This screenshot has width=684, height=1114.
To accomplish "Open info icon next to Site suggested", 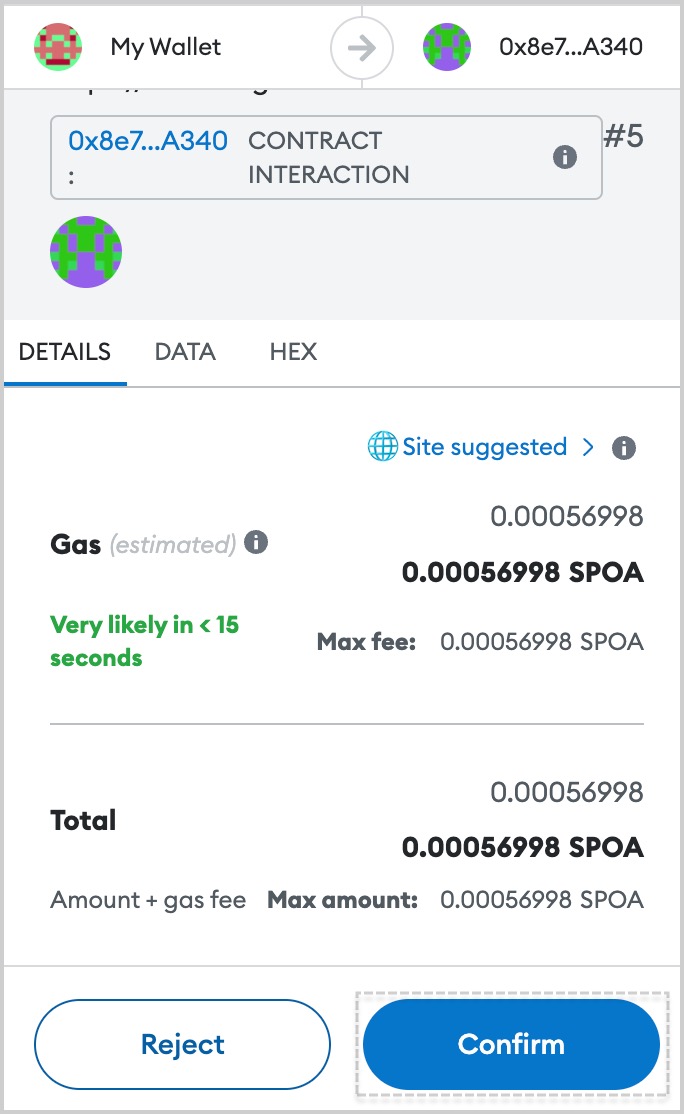I will 624,448.
